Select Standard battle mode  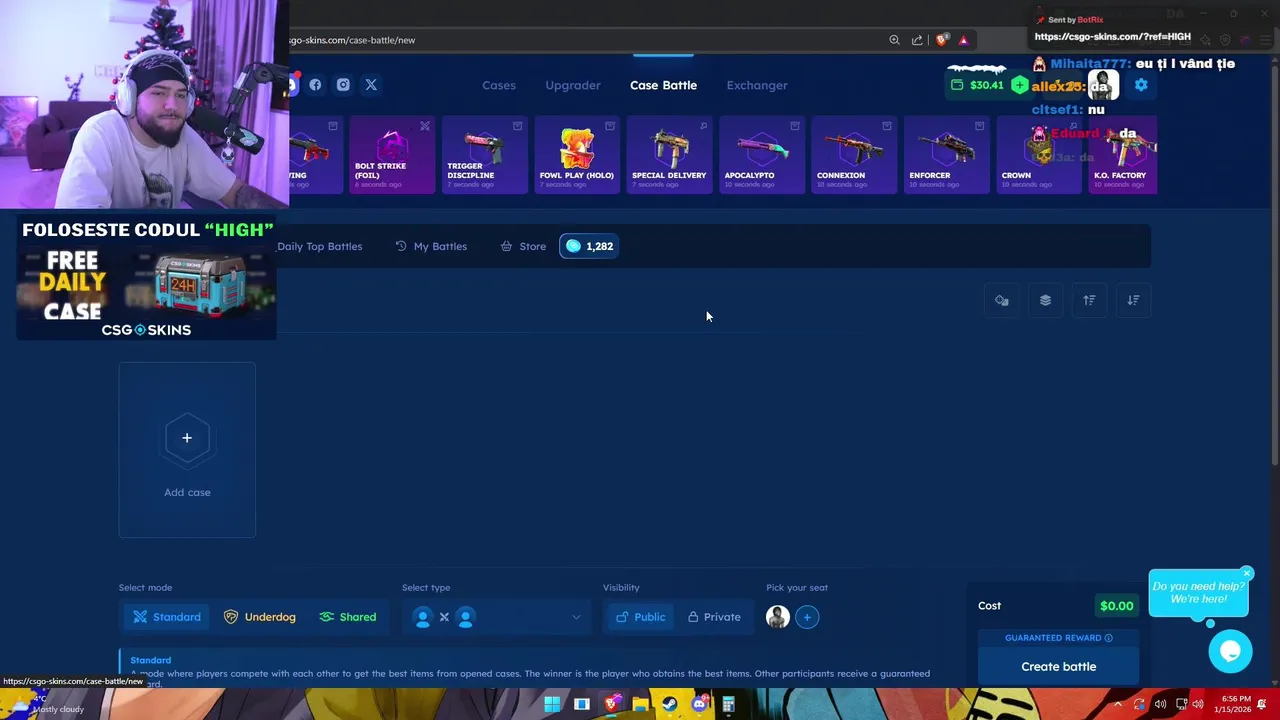[x=168, y=617]
